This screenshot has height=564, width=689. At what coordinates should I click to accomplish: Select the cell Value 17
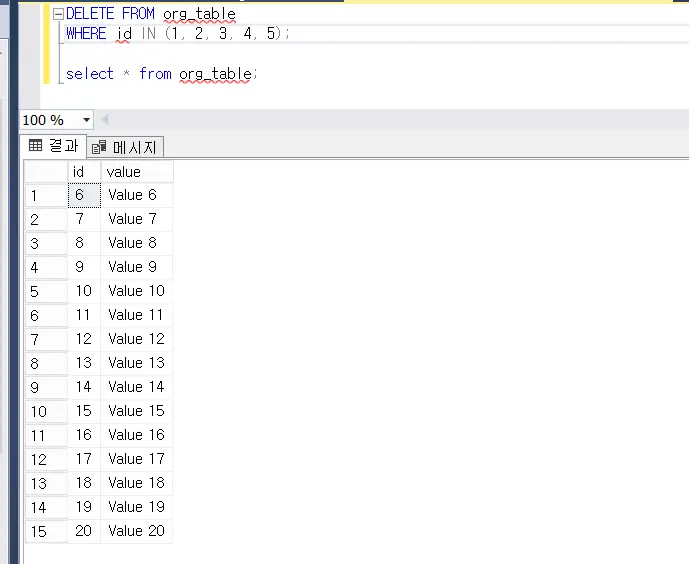pos(137,459)
